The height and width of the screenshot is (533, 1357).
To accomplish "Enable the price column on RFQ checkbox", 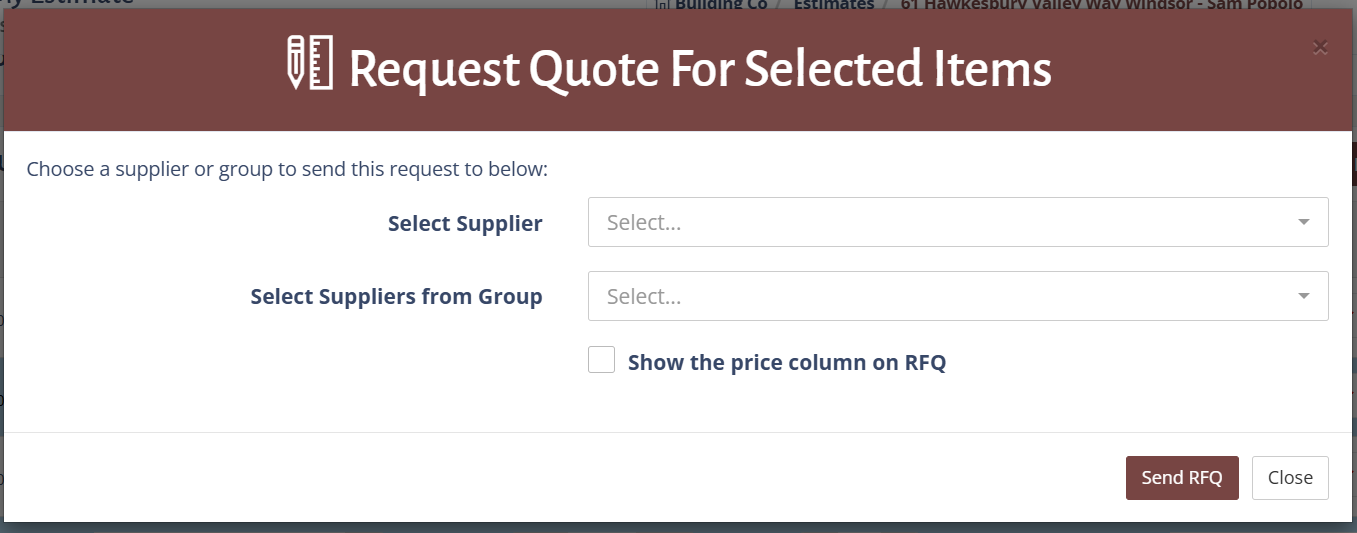I will 601,360.
